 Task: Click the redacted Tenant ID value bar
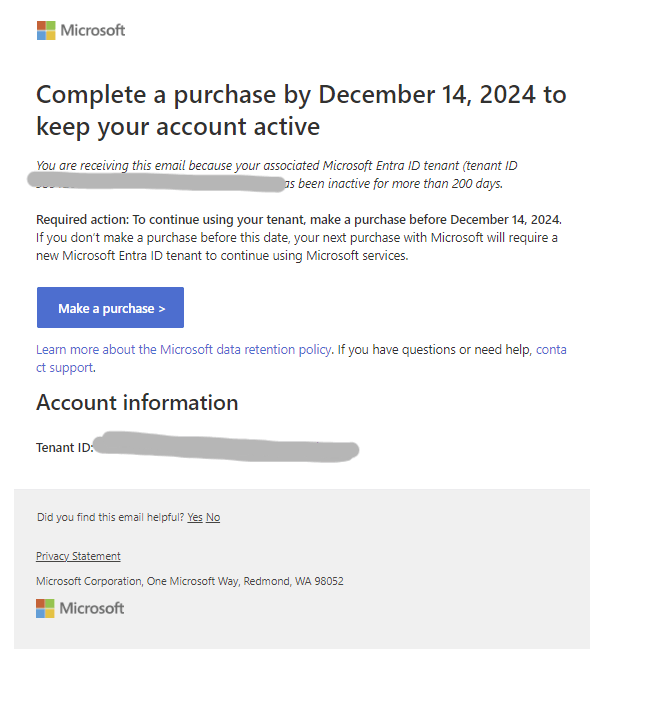pos(227,447)
